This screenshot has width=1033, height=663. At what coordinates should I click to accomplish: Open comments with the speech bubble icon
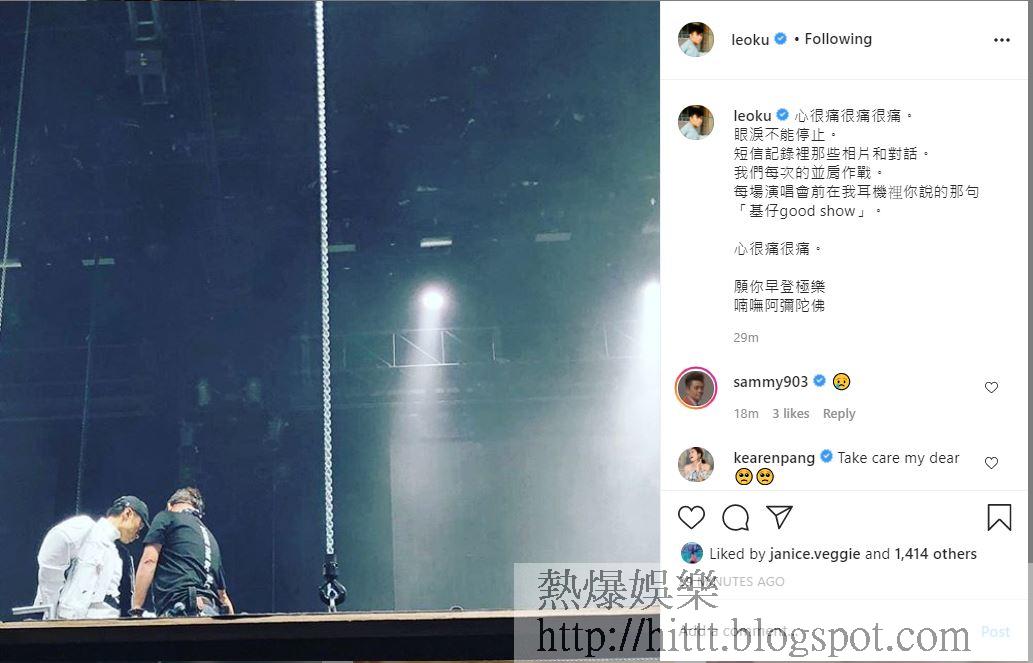click(735, 517)
